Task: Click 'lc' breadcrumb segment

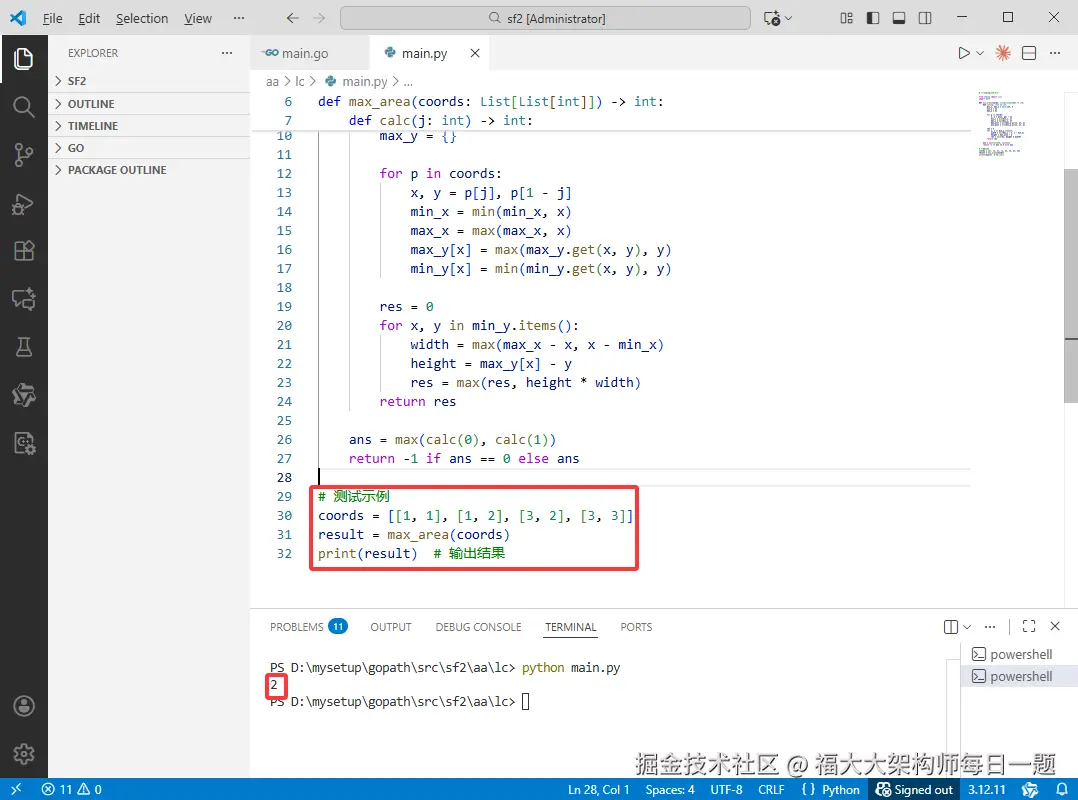Action: pyautogui.click(x=299, y=81)
